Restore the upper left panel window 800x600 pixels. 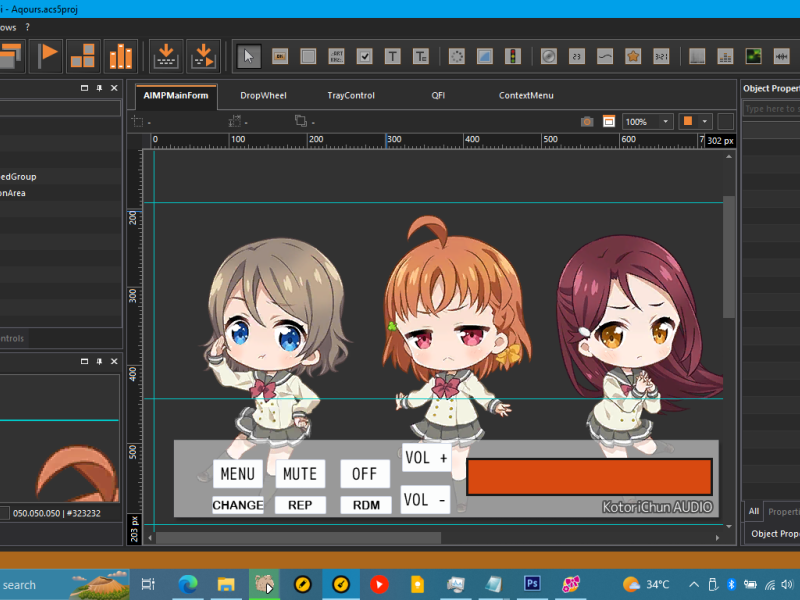point(84,88)
